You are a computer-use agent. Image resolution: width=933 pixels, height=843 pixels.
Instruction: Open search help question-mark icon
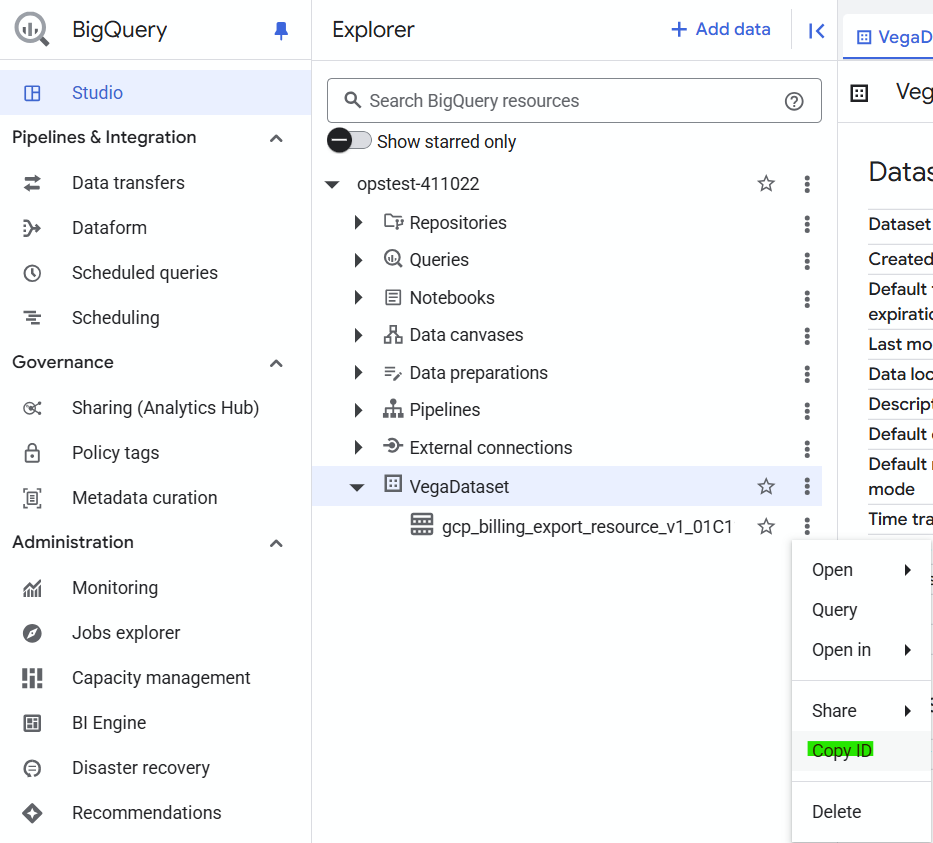coord(794,101)
